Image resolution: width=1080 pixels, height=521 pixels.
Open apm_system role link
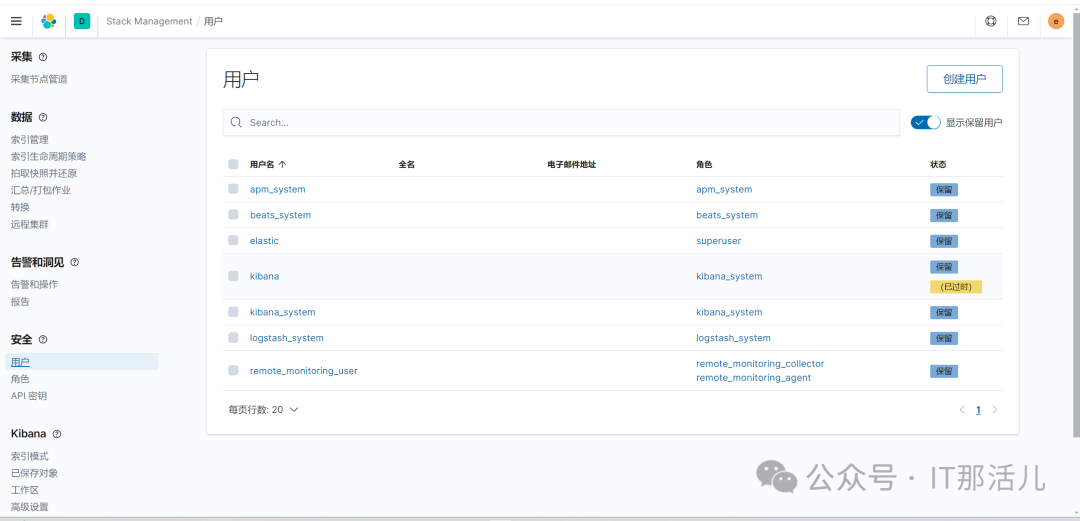click(724, 189)
